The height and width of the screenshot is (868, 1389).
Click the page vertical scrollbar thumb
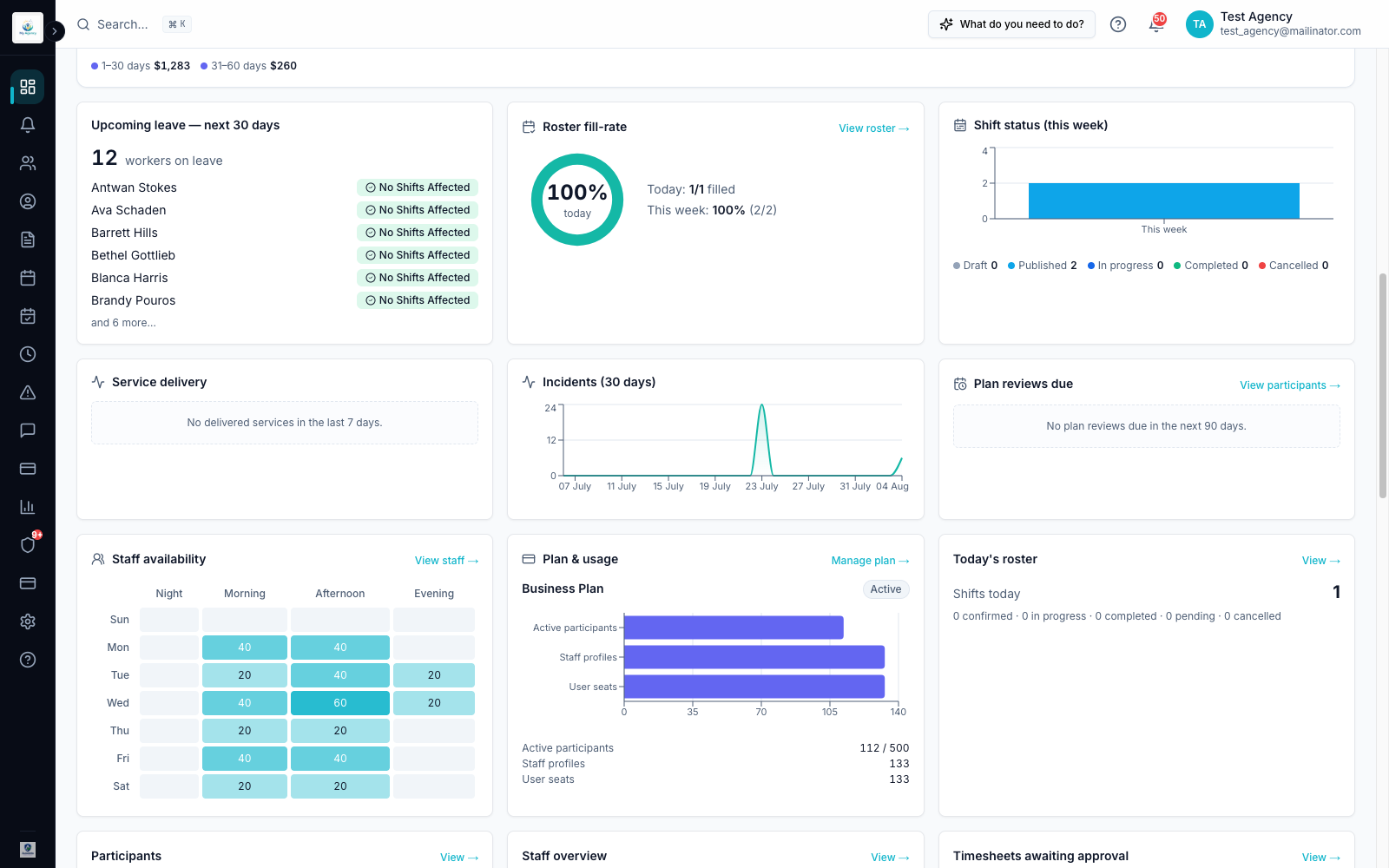pos(1383,386)
